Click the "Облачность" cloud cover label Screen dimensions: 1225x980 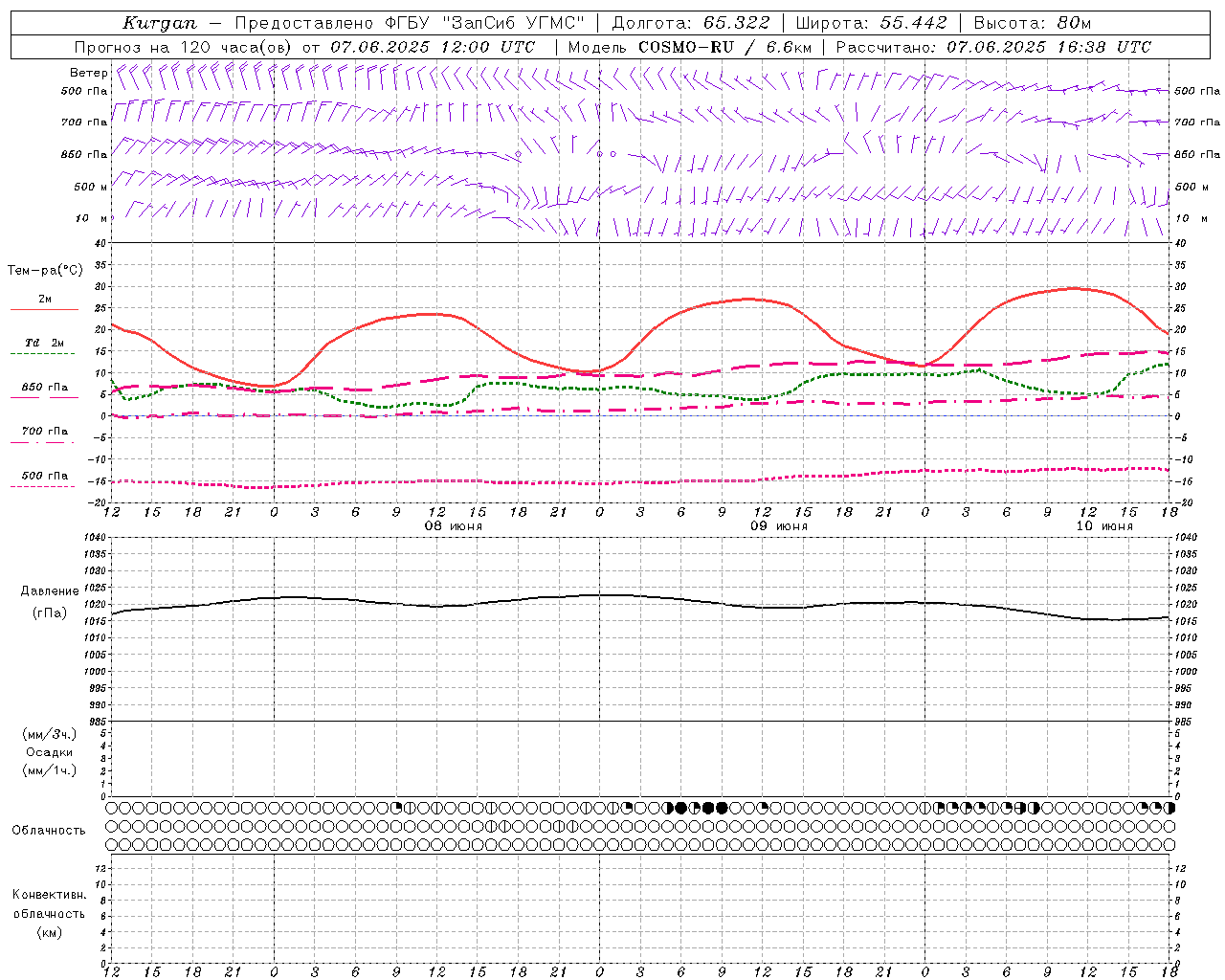coord(49,830)
